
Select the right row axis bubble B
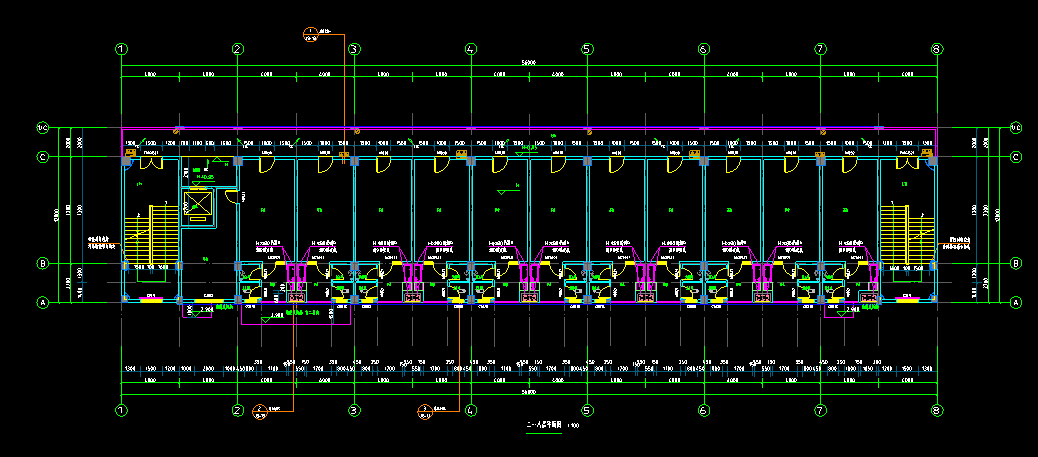click(x=1016, y=264)
